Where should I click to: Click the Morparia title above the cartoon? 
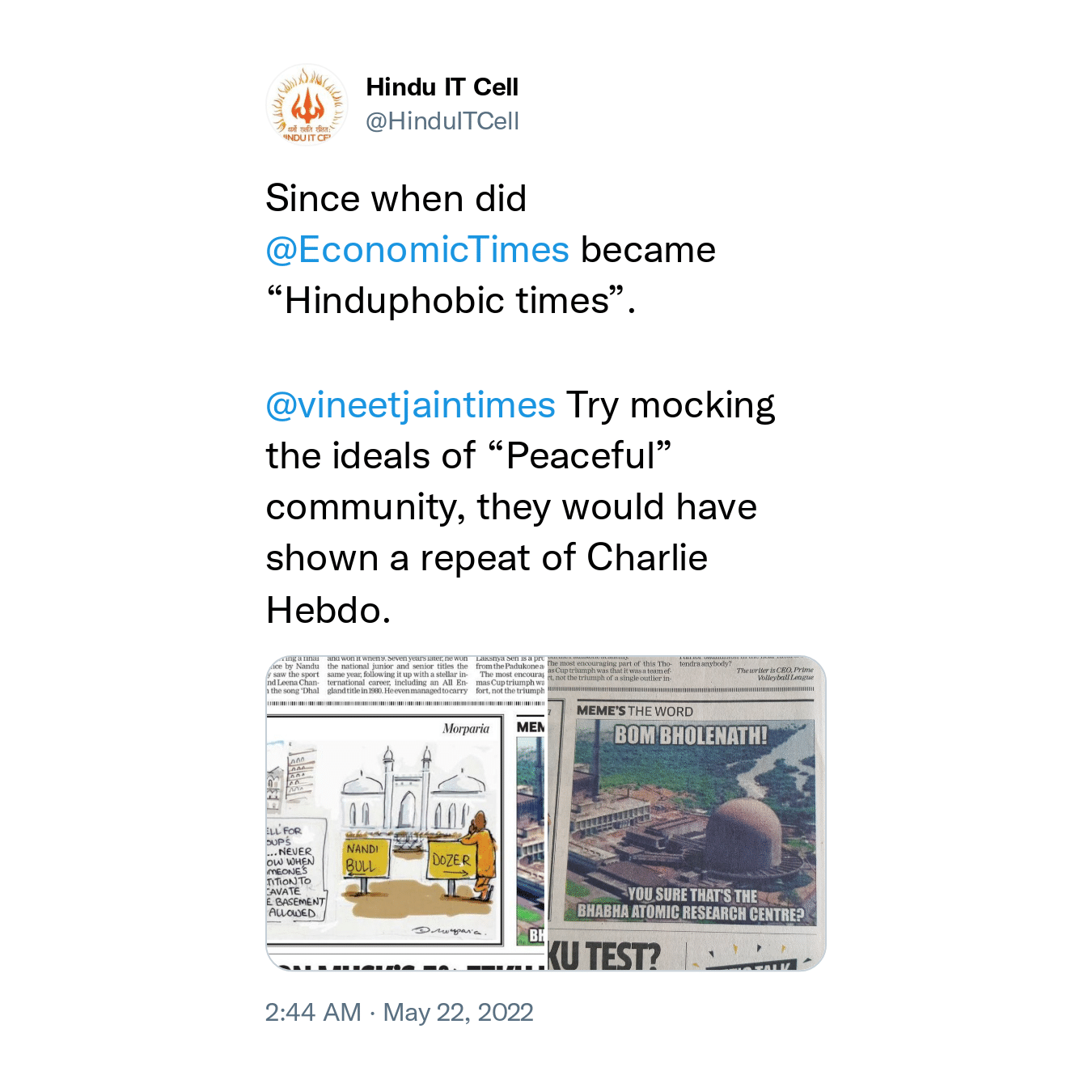(x=466, y=729)
